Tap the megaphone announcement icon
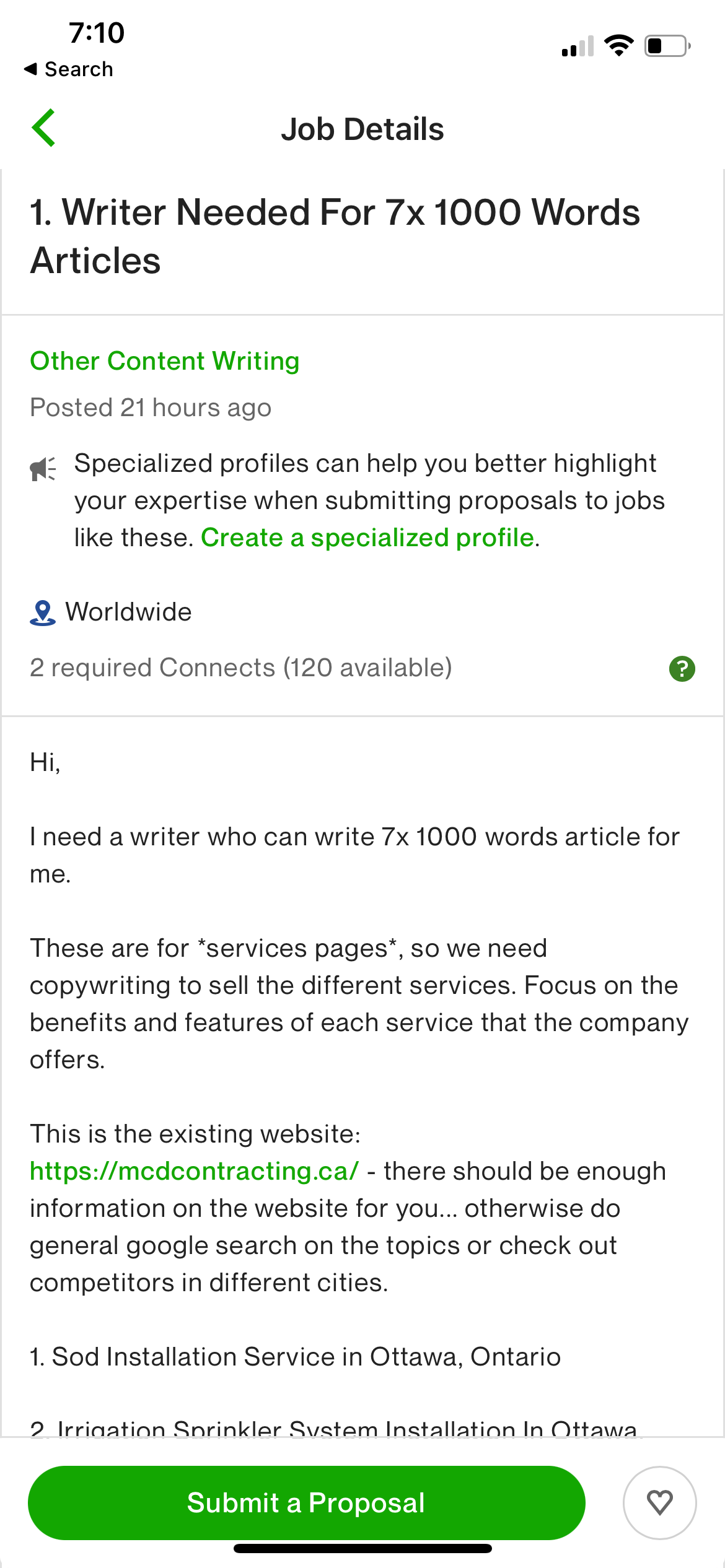The width and height of the screenshot is (725, 1568). (x=43, y=469)
